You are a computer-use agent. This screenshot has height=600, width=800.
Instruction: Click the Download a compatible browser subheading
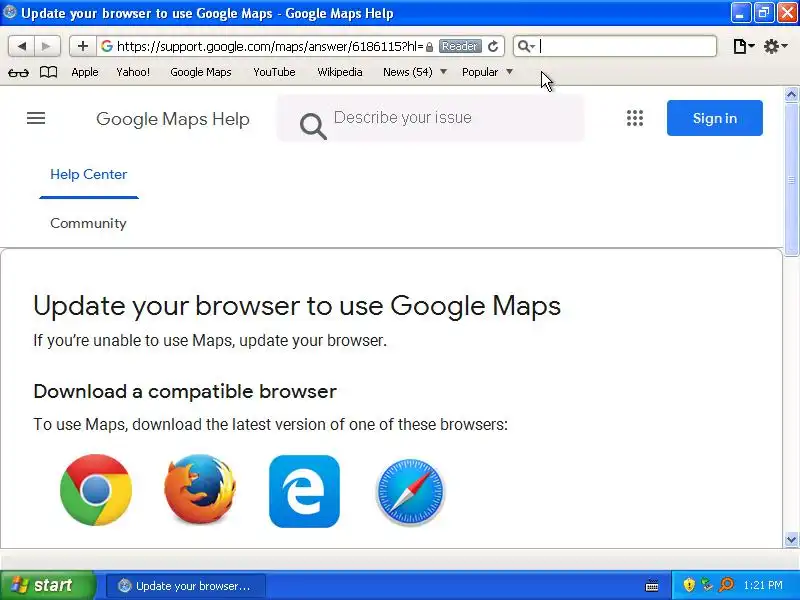pos(185,392)
